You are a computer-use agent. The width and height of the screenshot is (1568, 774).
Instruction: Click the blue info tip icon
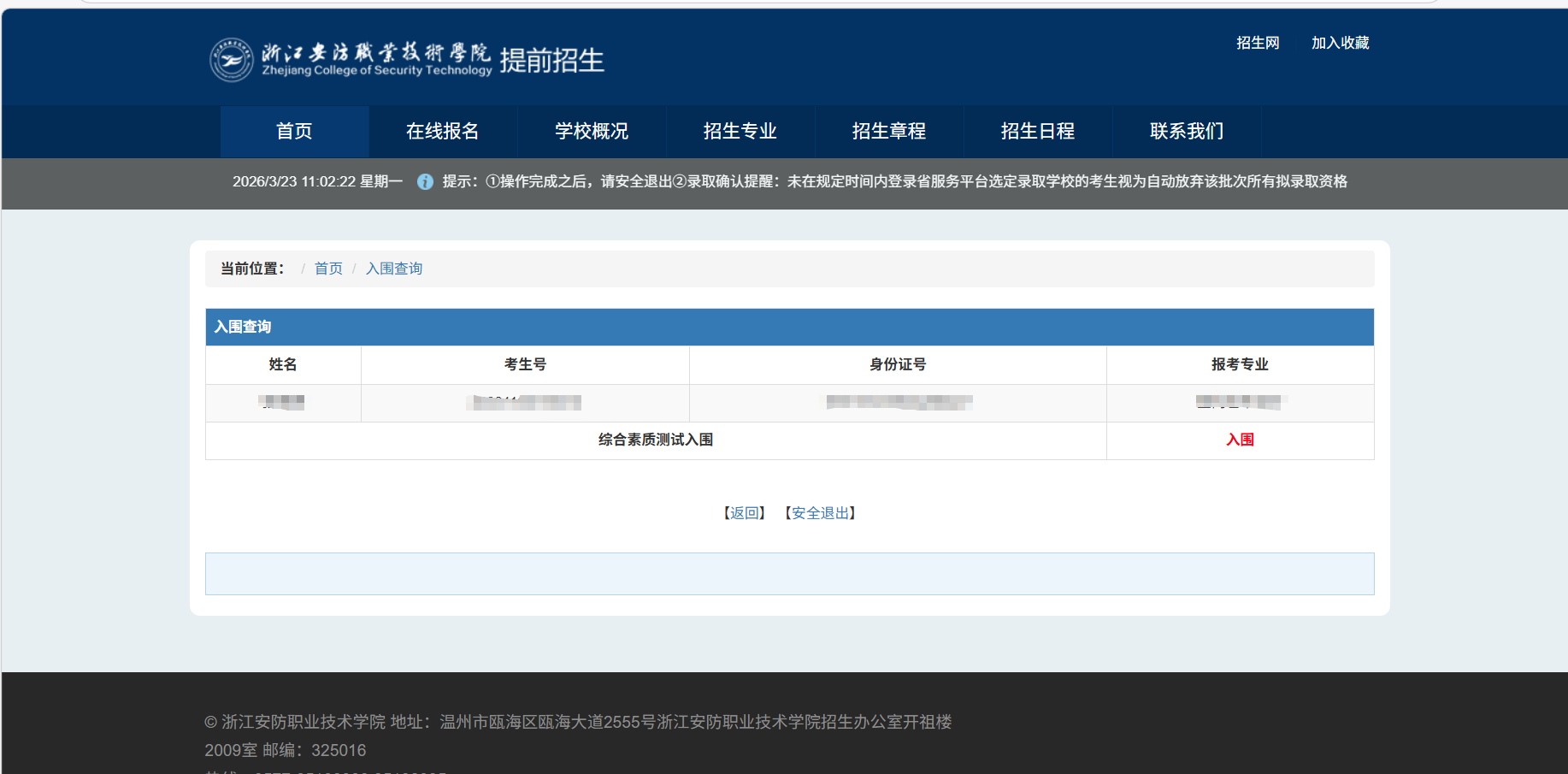[x=425, y=181]
